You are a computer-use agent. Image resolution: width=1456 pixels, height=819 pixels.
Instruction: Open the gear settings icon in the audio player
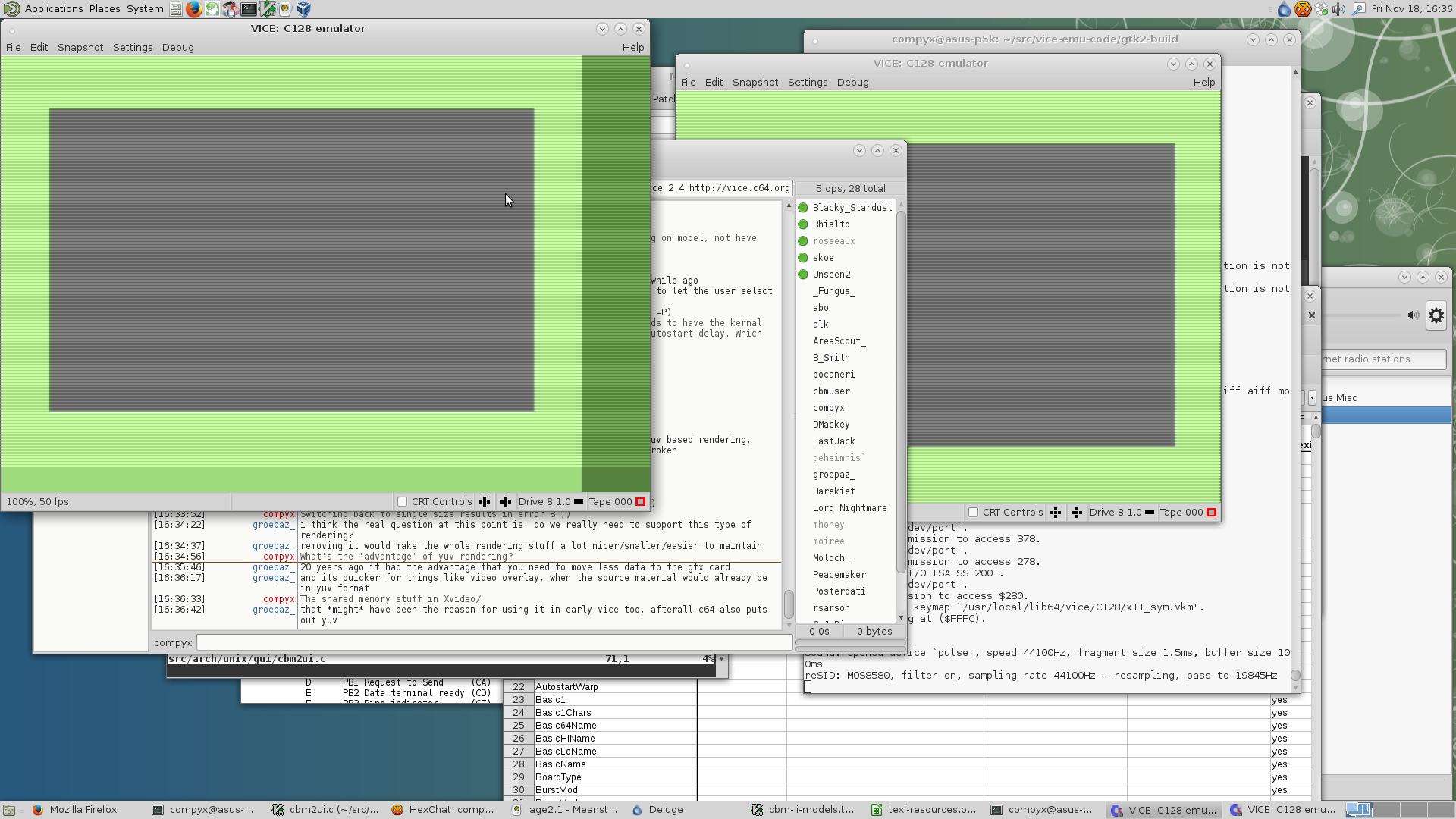[x=1436, y=315]
